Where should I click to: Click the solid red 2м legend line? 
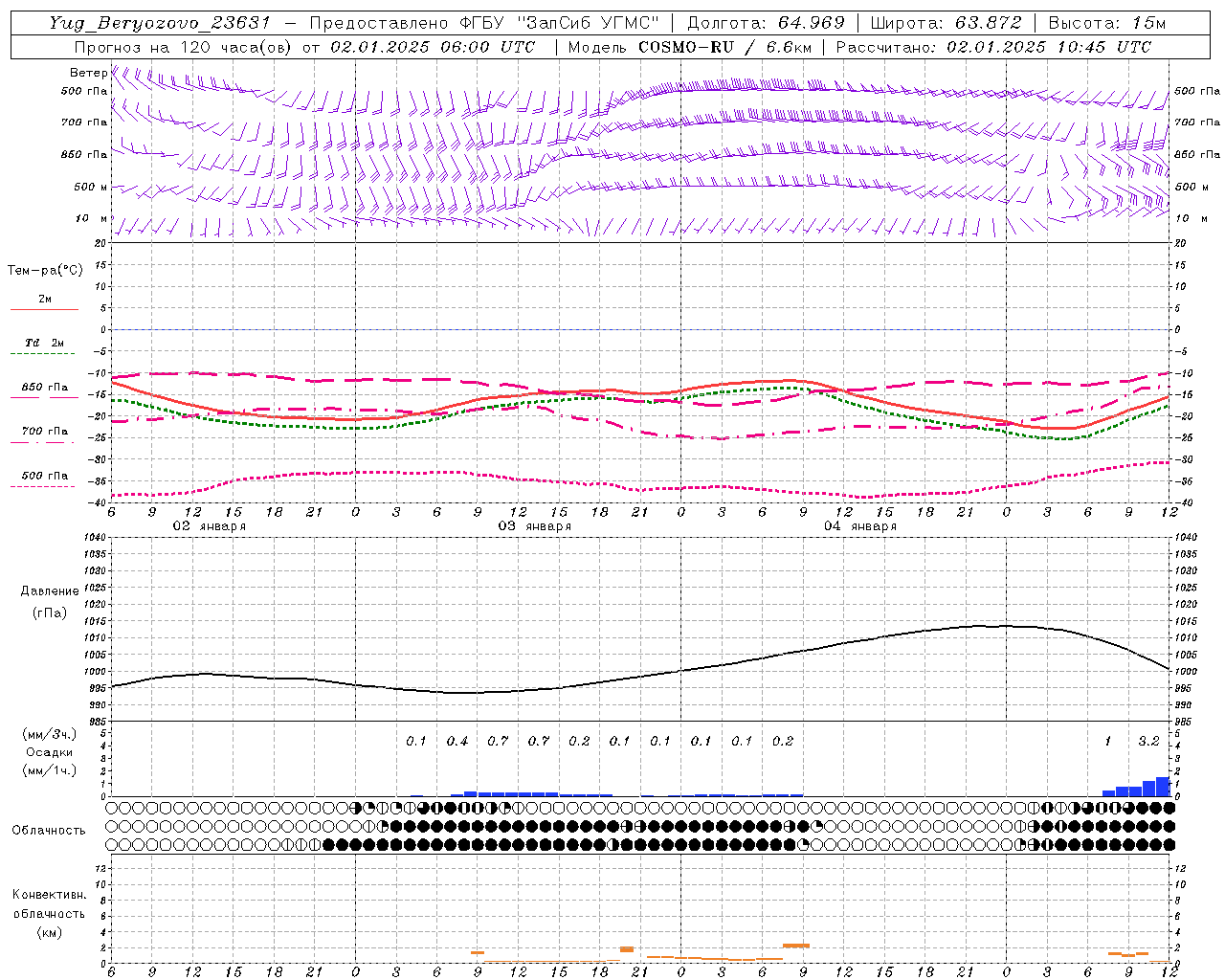coord(44,310)
